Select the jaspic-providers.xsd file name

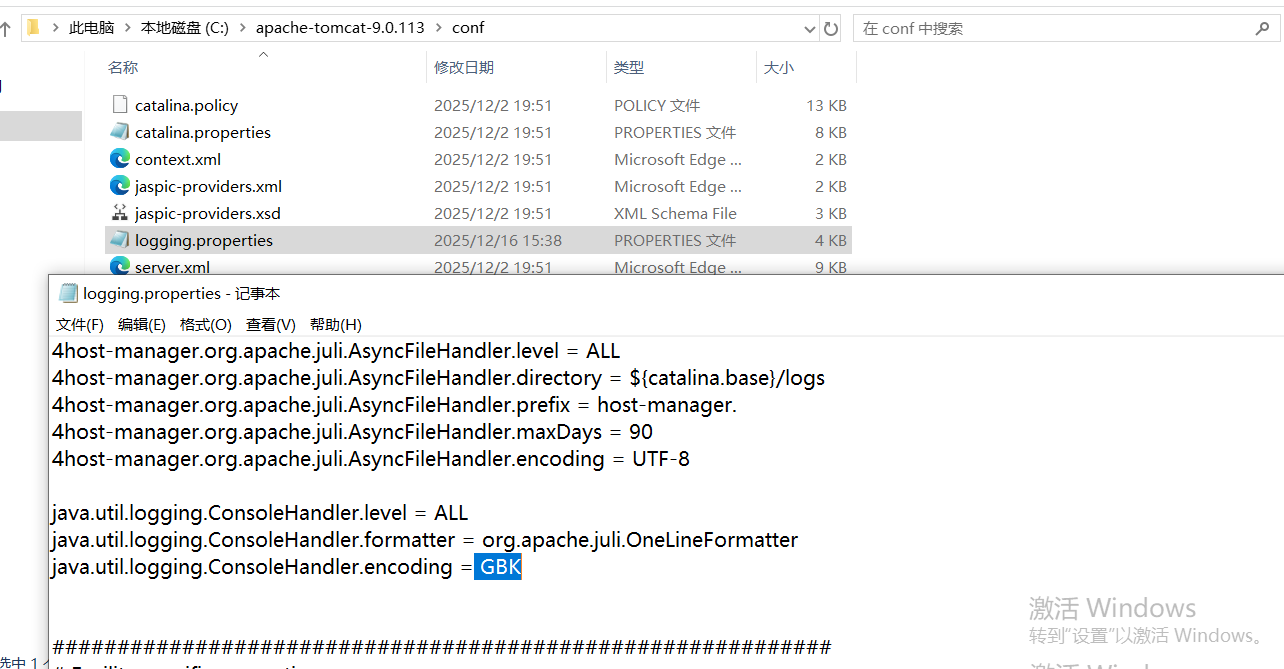(x=208, y=213)
